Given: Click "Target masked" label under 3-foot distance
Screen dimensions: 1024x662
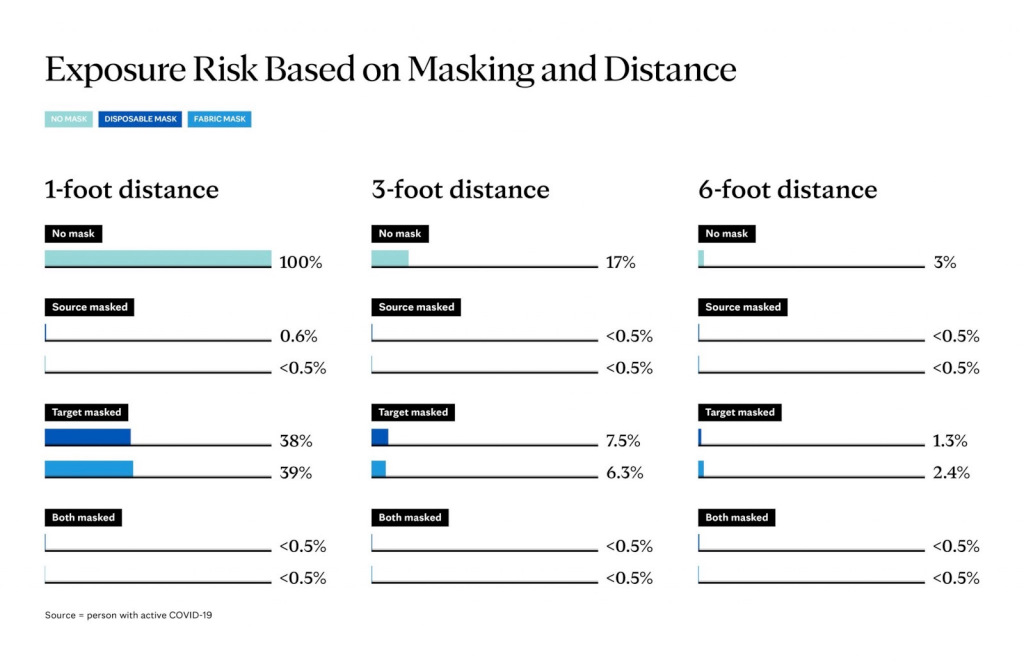Looking at the screenshot, I should pos(413,412).
